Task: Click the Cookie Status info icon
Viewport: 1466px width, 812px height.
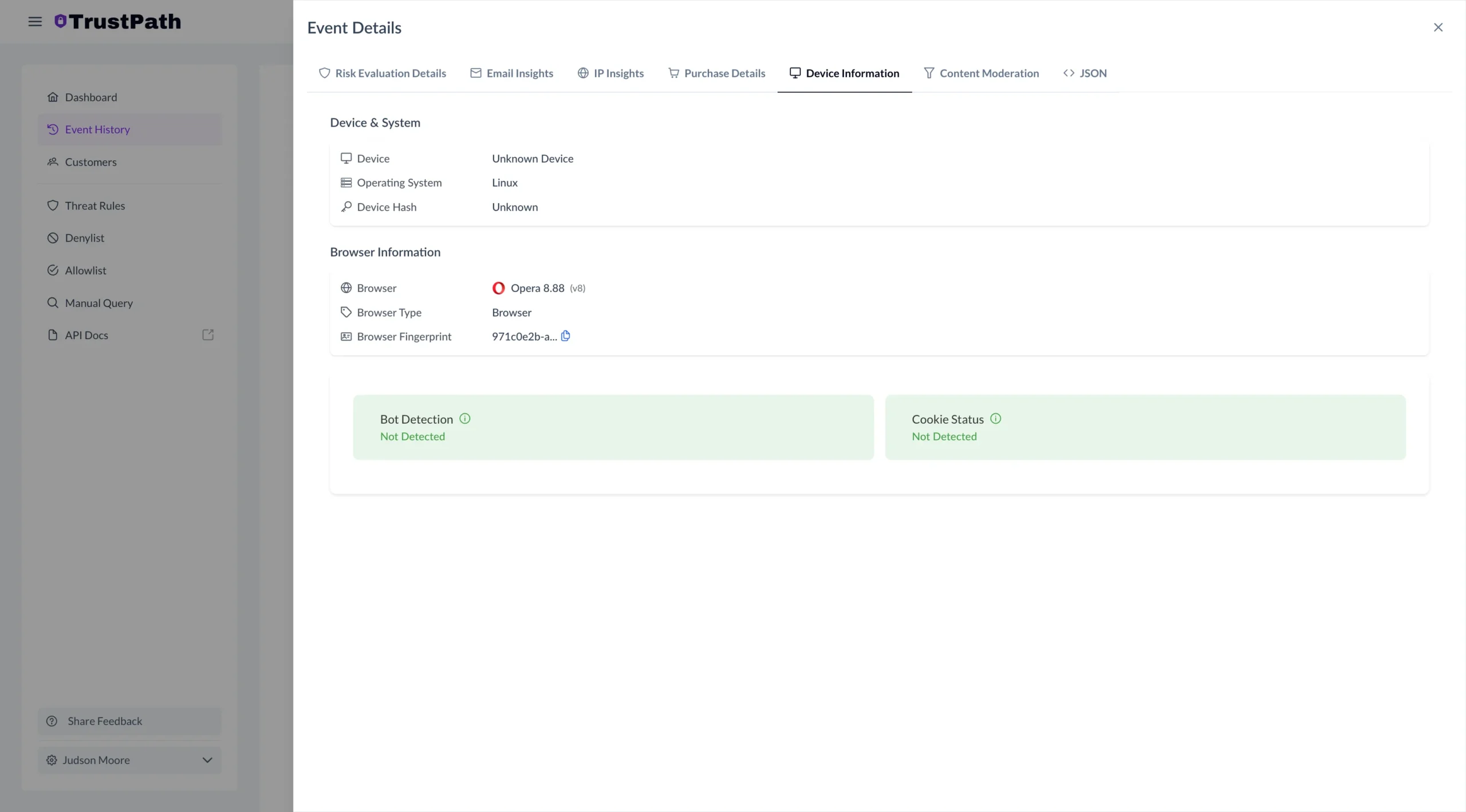Action: click(x=996, y=419)
